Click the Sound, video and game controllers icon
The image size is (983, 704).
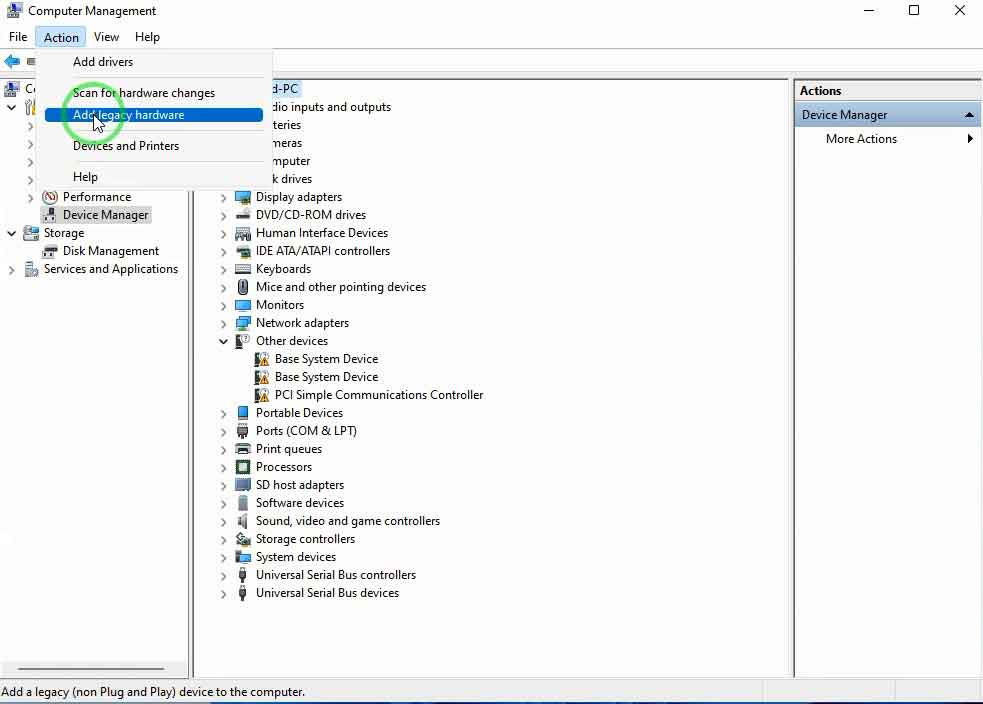coord(243,521)
